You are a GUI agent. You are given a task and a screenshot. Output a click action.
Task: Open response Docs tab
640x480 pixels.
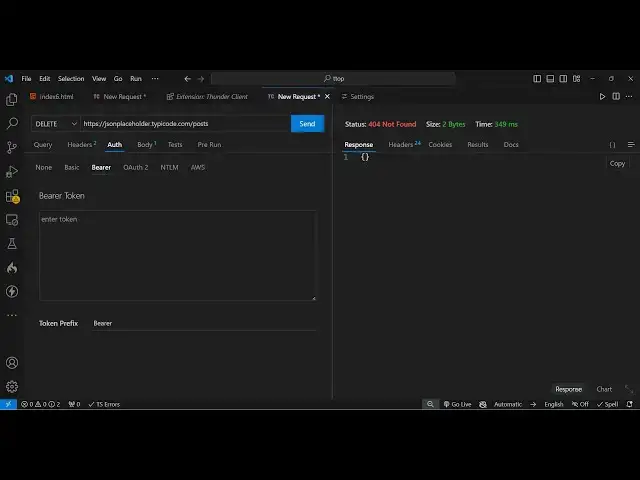point(511,144)
